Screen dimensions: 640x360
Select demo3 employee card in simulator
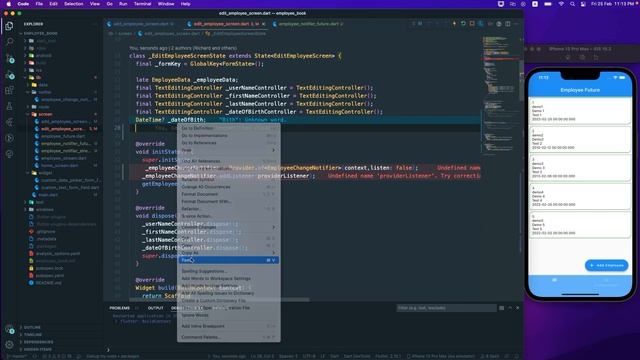(x=580, y=168)
